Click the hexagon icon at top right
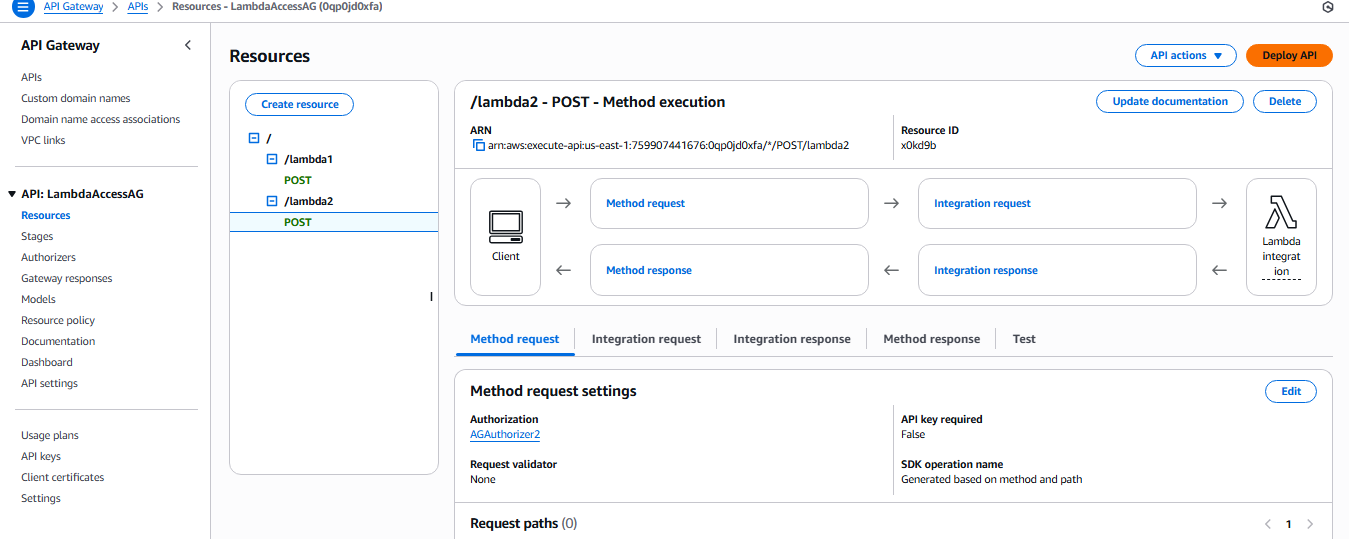The image size is (1349, 539). (1328, 7)
